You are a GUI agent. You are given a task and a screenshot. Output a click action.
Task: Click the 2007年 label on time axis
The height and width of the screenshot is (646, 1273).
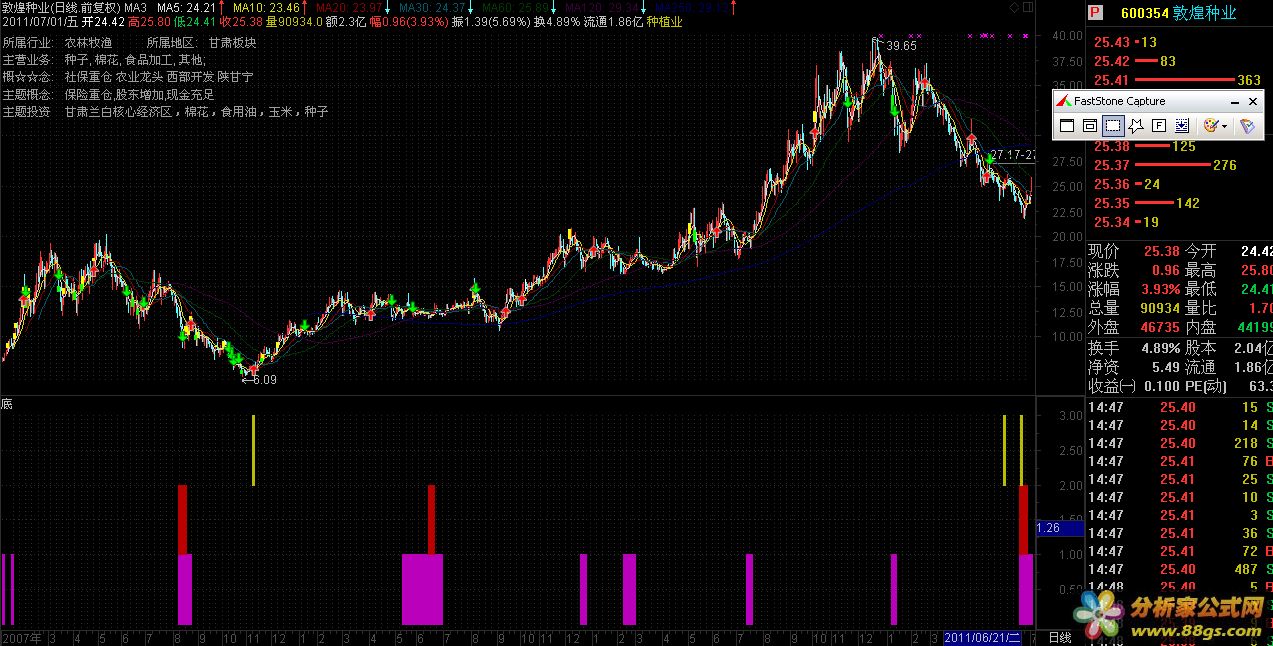click(x=20, y=637)
